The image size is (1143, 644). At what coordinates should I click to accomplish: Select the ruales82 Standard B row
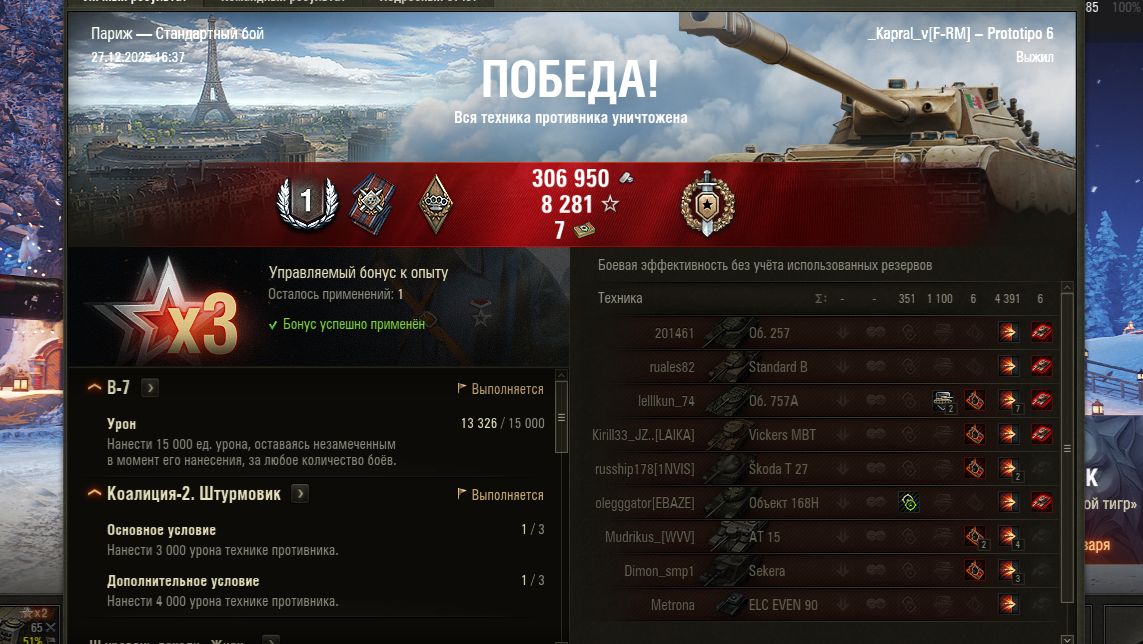(x=825, y=367)
